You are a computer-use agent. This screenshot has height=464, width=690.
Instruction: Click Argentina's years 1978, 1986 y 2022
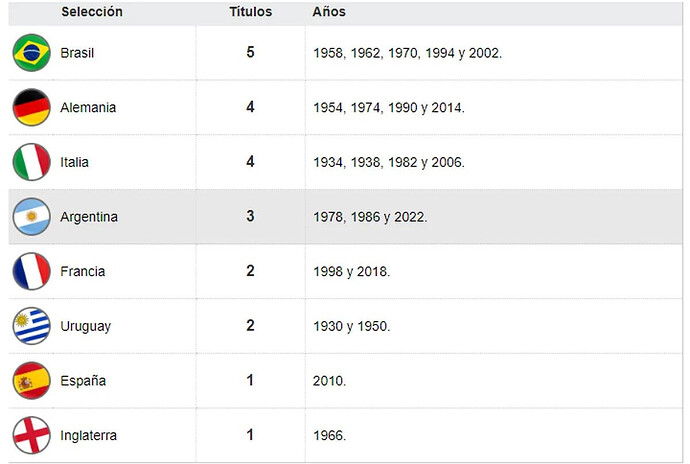click(370, 217)
